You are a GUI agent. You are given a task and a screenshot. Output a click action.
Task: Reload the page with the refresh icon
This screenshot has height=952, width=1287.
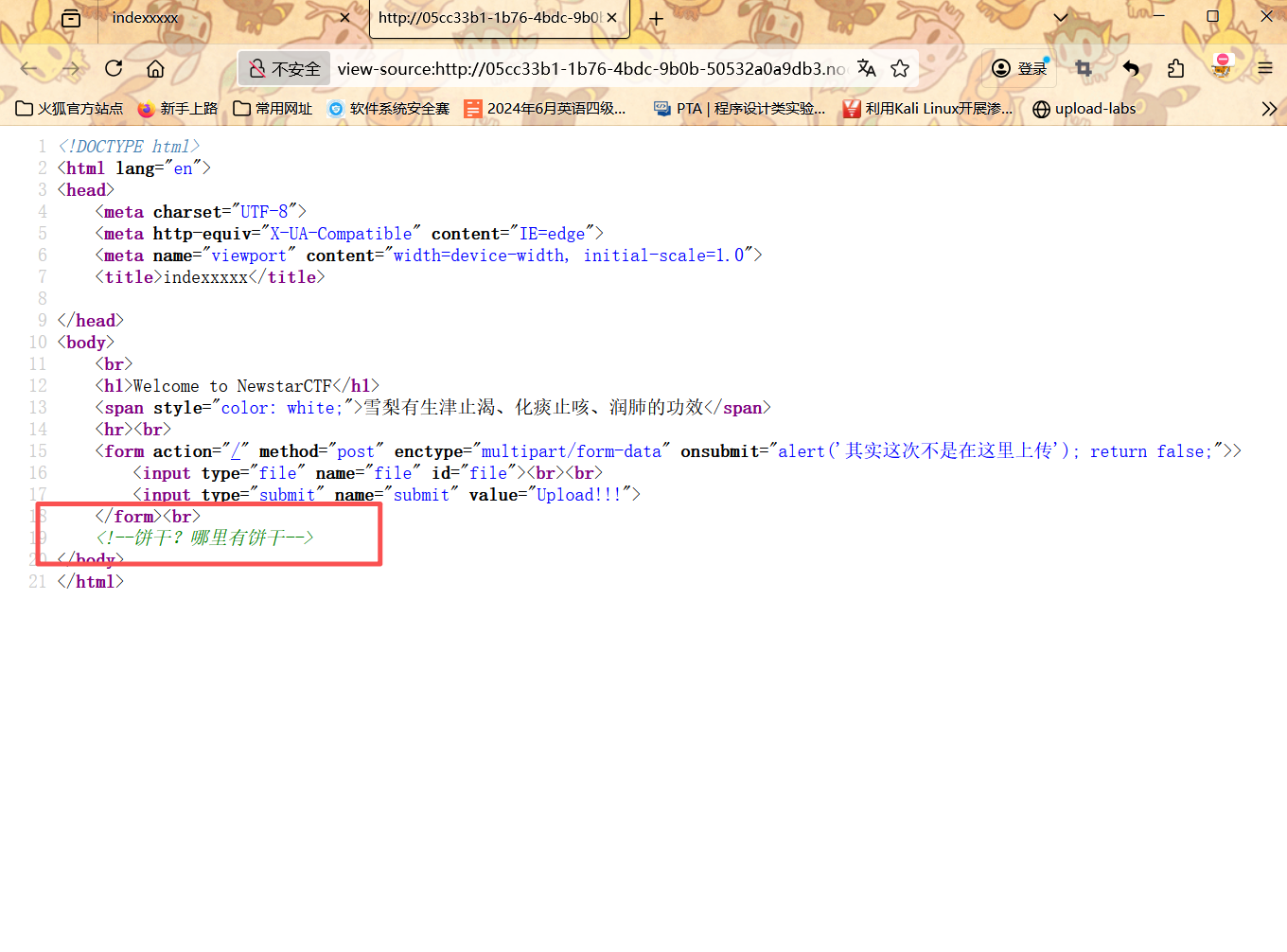tap(114, 68)
